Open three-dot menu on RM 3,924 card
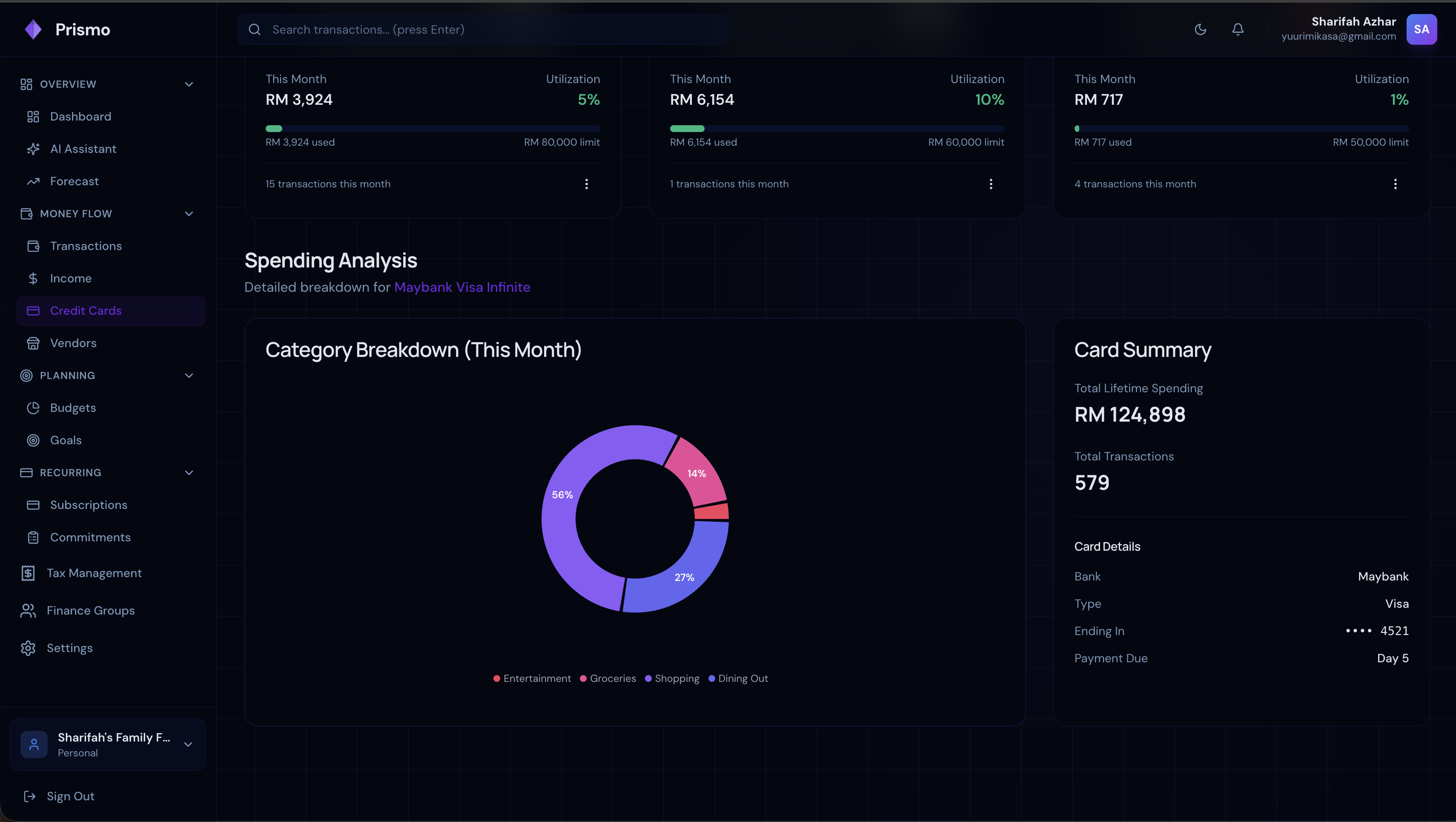Viewport: 1456px width, 822px height. click(586, 184)
